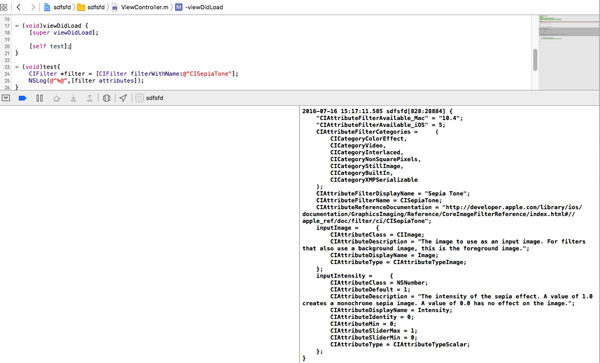Click CICategoryBuiltIn in console
This screenshot has width=600, height=363.
tap(361, 173)
